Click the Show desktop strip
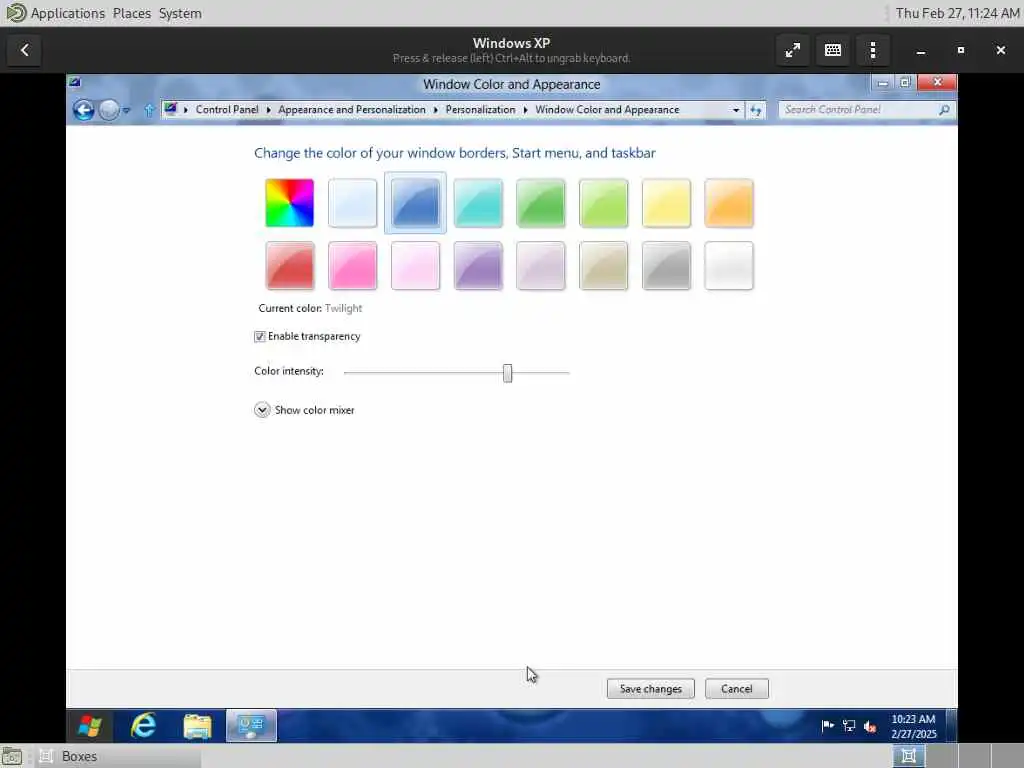Viewport: 1024px width, 768px height. pyautogui.click(x=952, y=726)
